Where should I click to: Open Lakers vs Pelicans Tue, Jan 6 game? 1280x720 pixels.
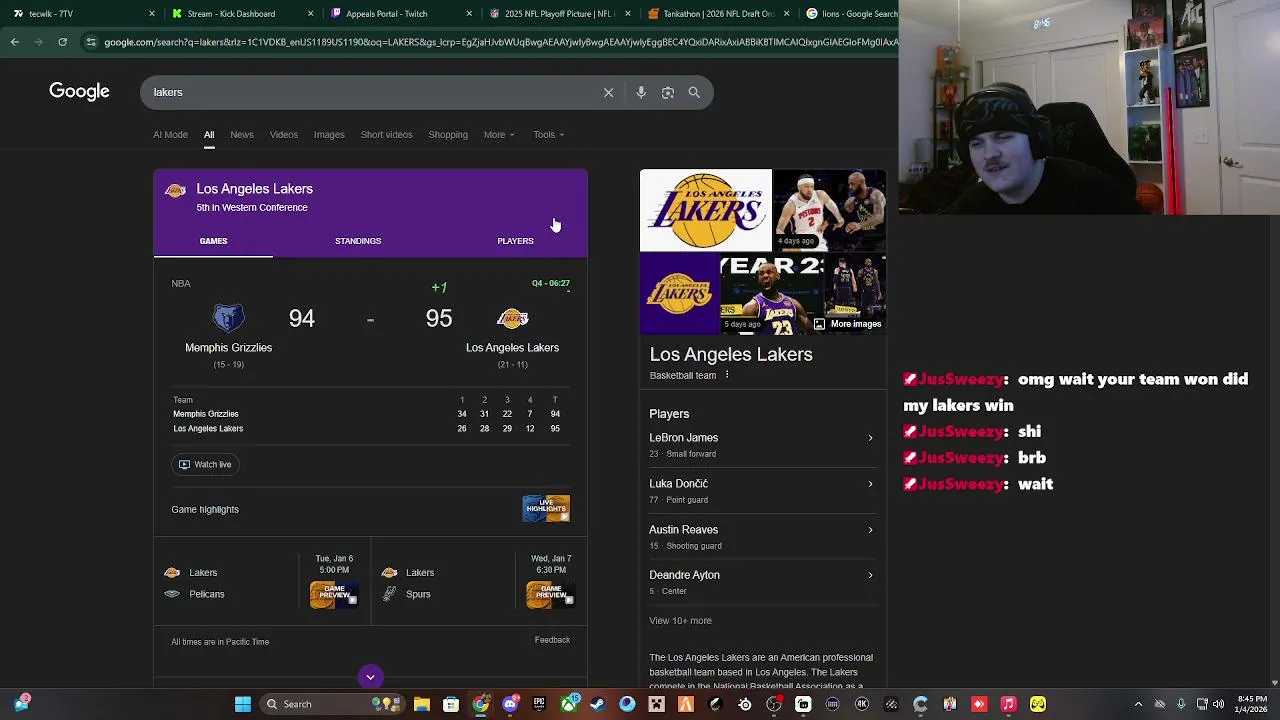(x=261, y=583)
